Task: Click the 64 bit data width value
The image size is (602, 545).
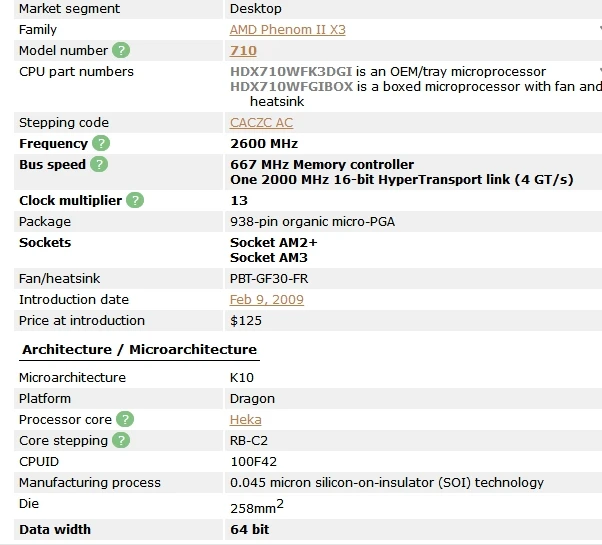Action: (x=250, y=530)
